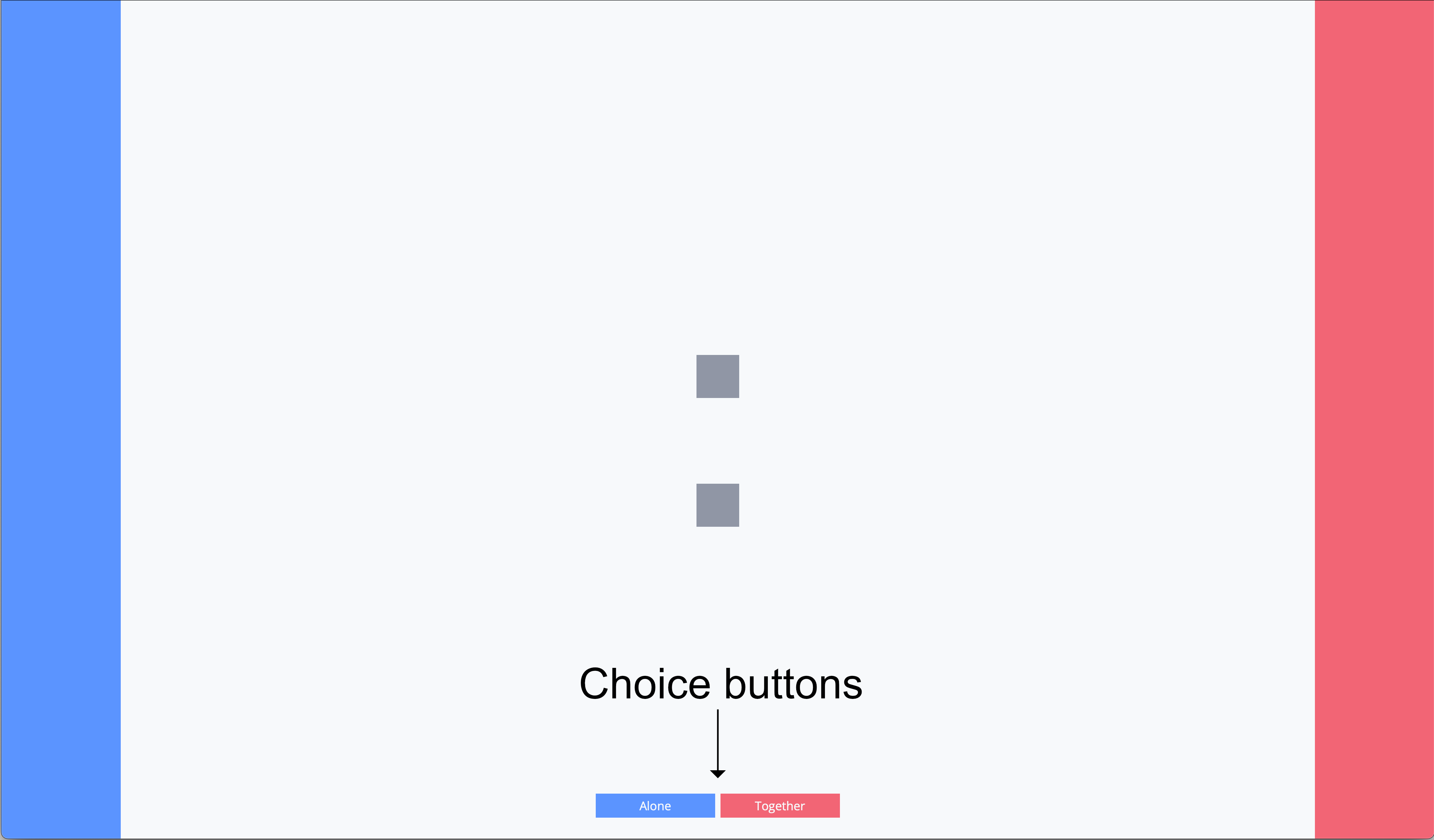Click the red Together button
1434x840 pixels.
(780, 805)
